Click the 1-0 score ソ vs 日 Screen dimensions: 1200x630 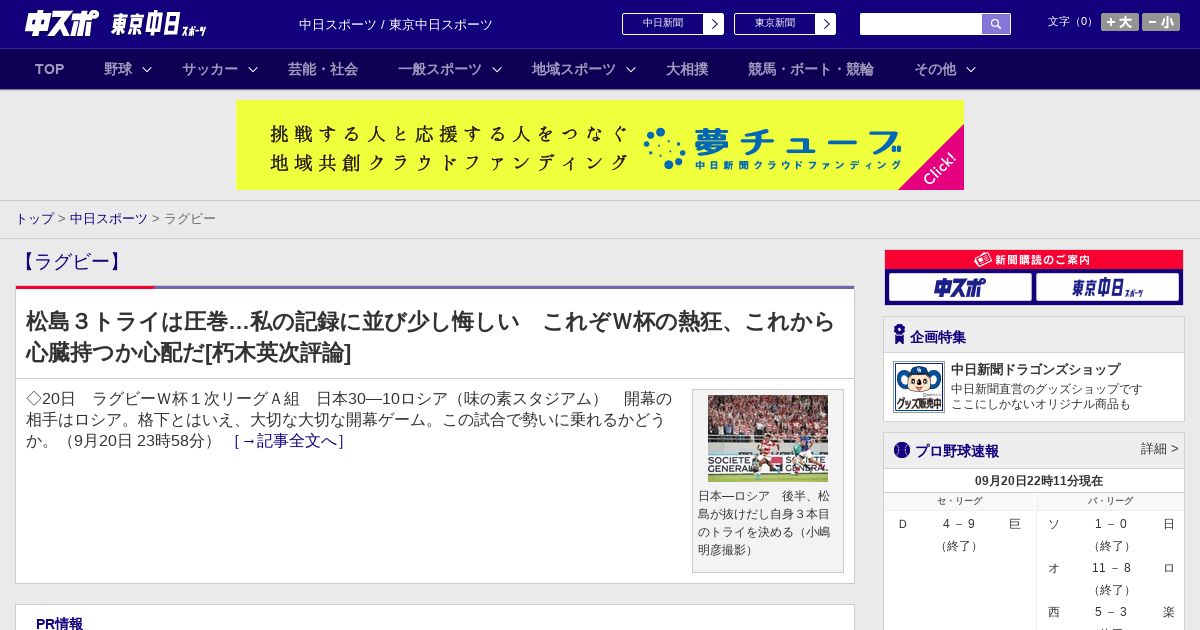click(1111, 524)
